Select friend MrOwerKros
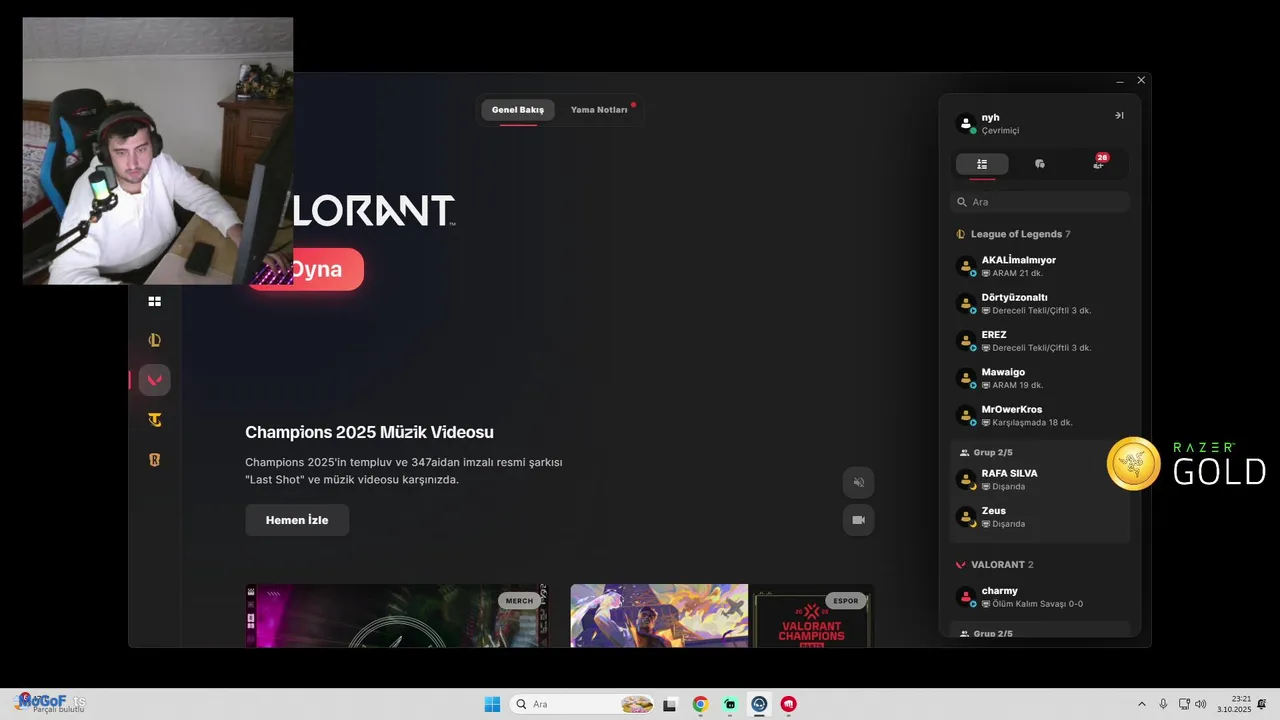1280x720 pixels. click(1040, 415)
